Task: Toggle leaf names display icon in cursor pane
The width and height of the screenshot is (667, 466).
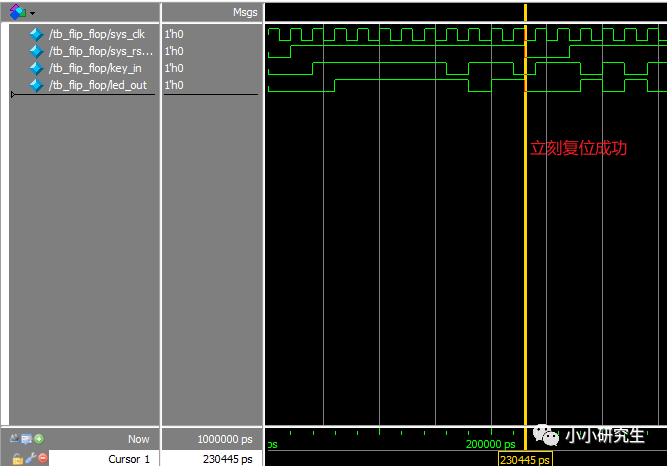Action: [x=14, y=438]
